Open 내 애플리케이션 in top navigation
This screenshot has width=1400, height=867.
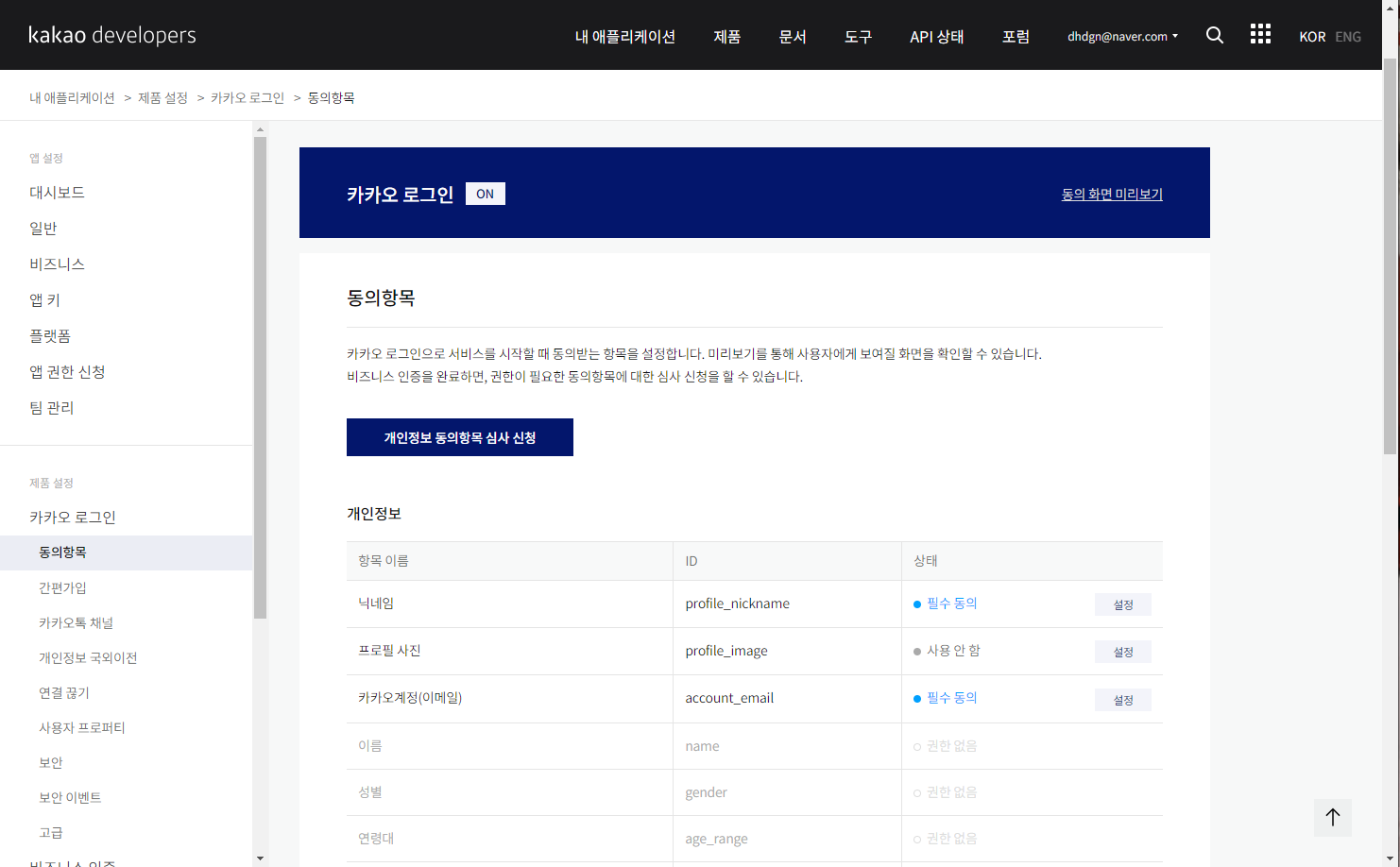(x=625, y=36)
